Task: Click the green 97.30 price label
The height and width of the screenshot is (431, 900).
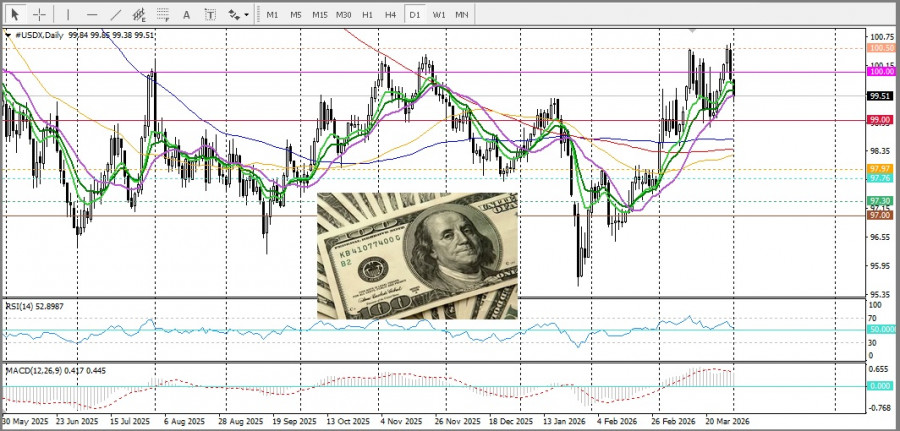Action: point(882,200)
